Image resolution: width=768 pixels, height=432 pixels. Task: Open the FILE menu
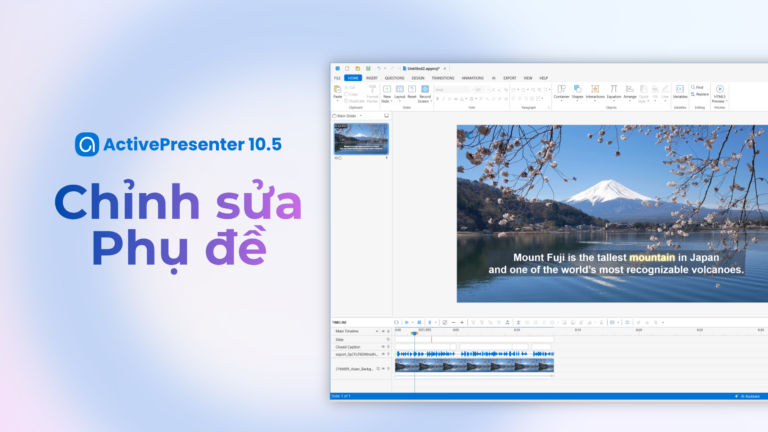pos(337,78)
